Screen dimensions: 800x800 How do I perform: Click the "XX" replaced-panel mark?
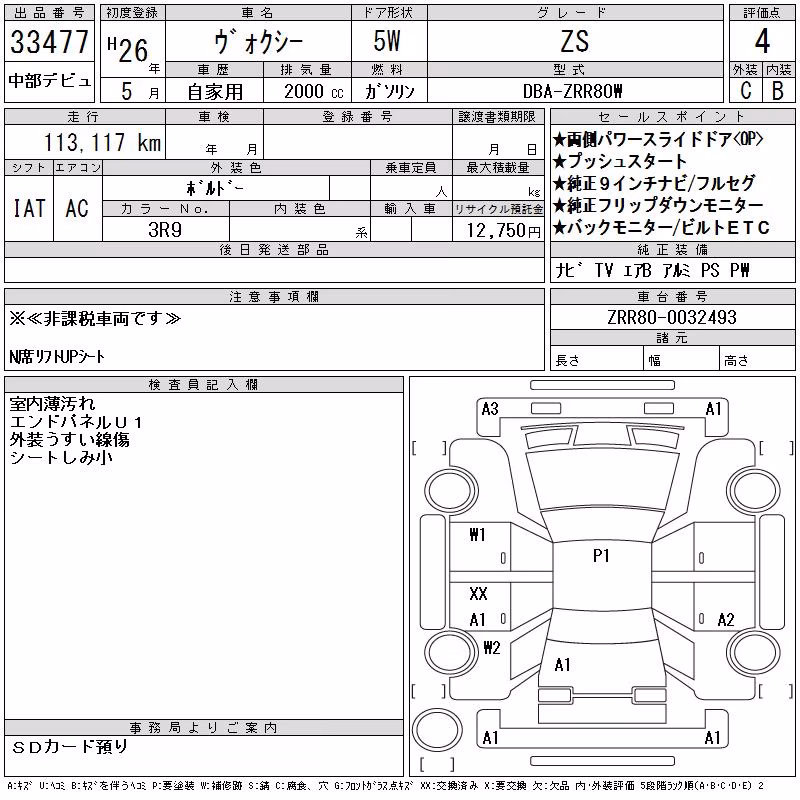478,594
